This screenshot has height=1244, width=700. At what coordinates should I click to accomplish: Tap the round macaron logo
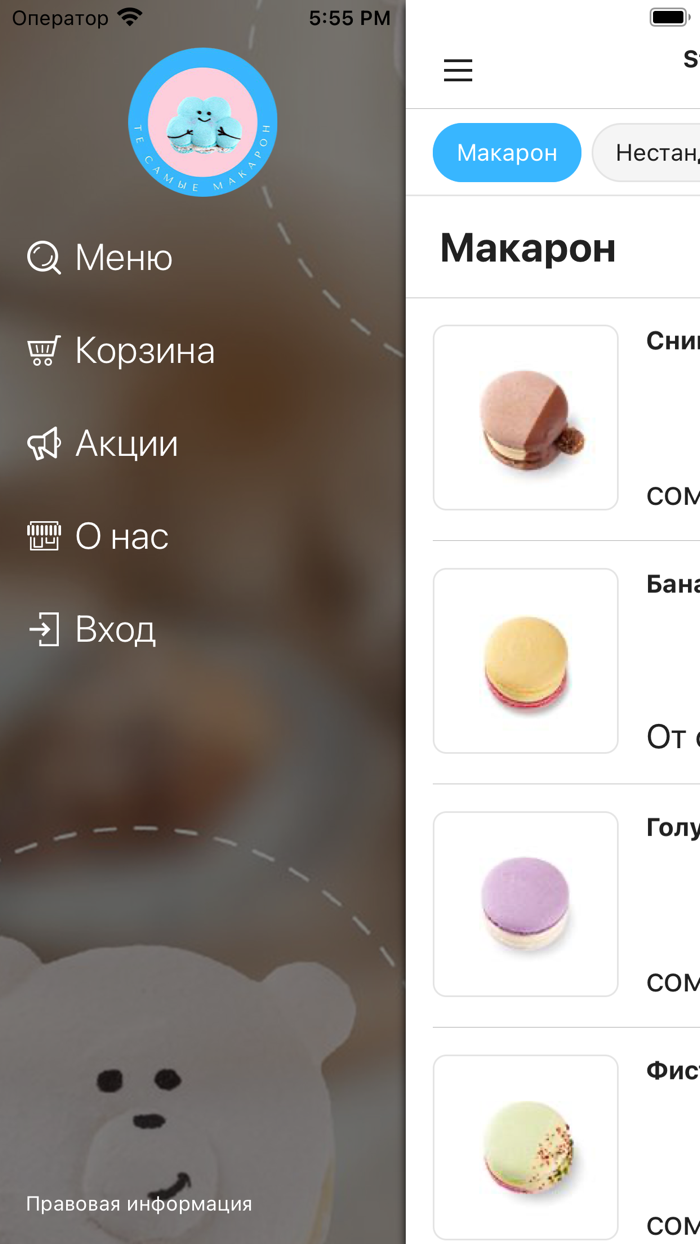coord(203,122)
